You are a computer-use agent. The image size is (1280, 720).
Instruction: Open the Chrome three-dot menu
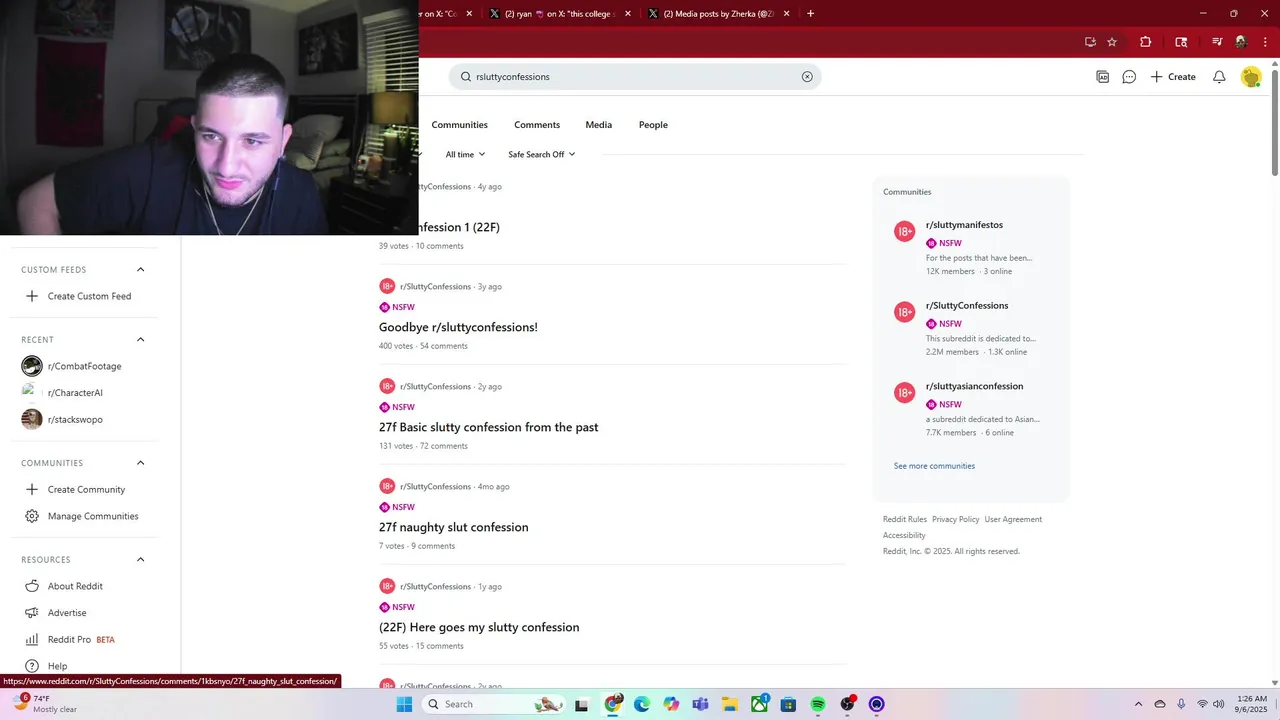coord(1265,42)
